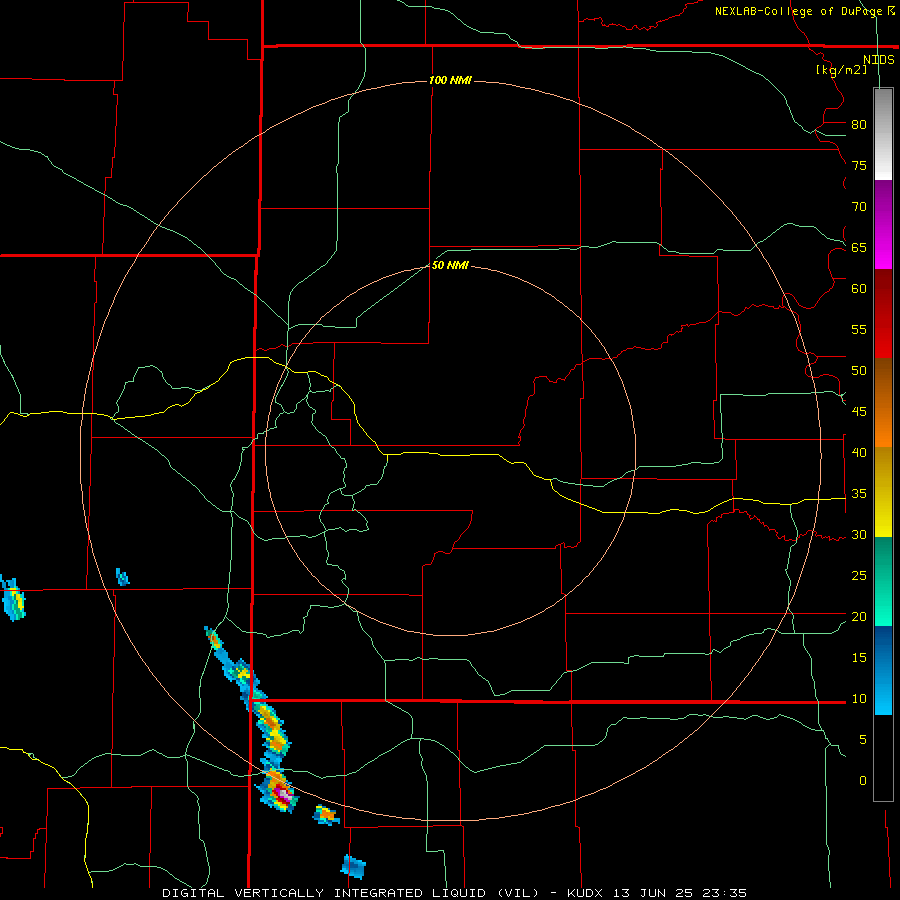
Task: Click the 5 value on the color scale
Action: (863, 740)
